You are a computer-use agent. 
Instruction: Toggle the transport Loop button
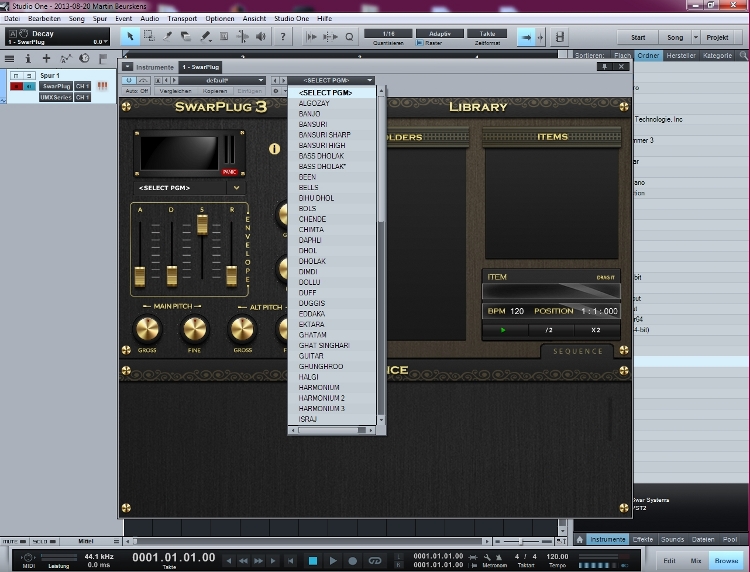375,561
